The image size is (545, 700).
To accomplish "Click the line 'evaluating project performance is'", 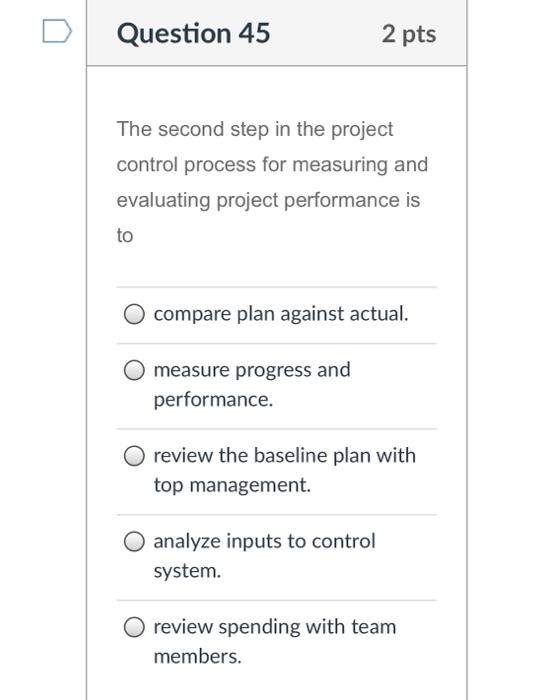I will pyautogui.click(x=268, y=200).
